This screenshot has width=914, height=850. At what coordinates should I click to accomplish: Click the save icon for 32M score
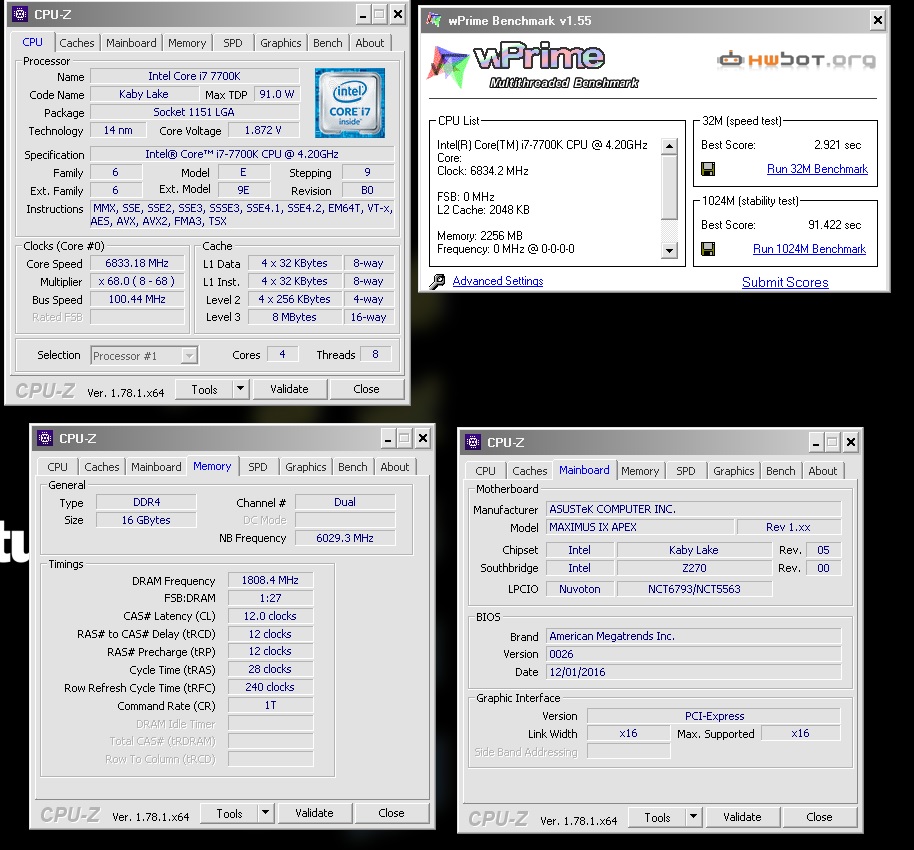click(708, 169)
